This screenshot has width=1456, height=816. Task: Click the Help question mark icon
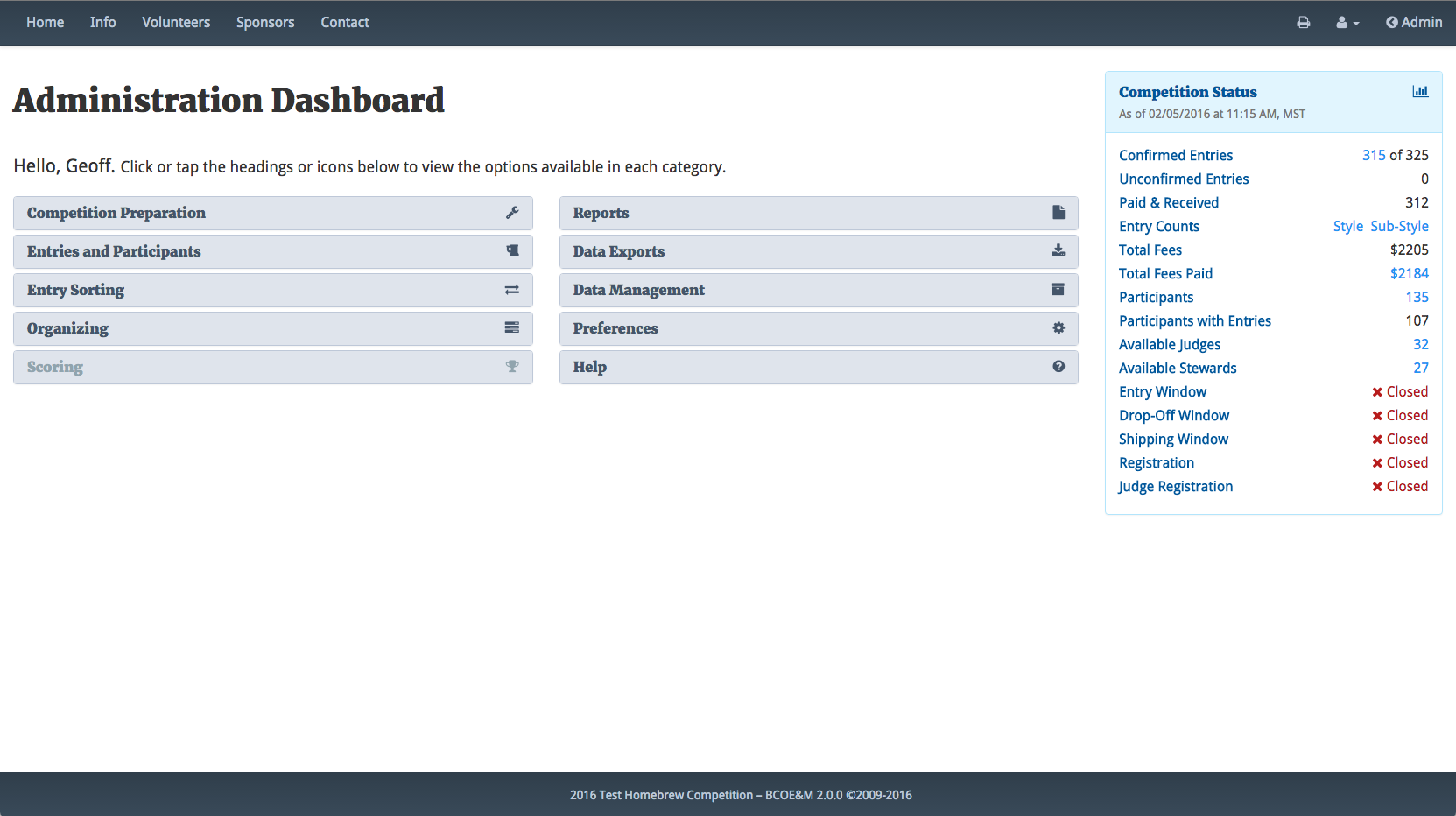click(x=1059, y=367)
